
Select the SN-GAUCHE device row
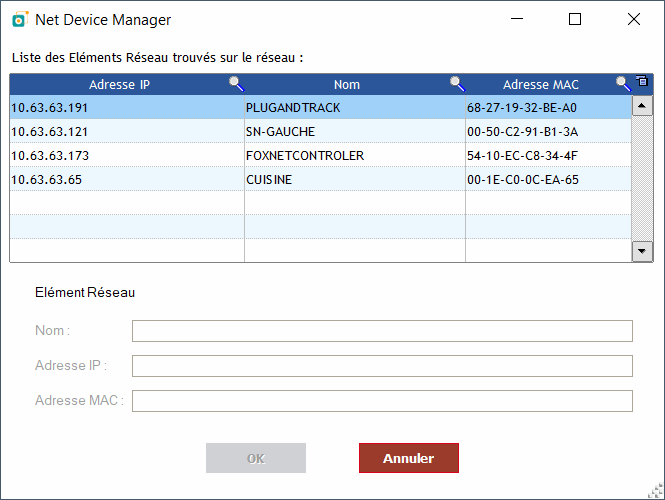click(x=321, y=131)
